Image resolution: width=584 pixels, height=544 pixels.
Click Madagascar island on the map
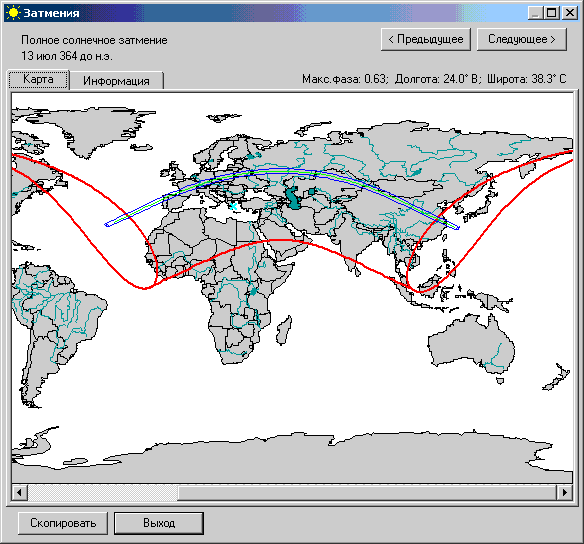coord(284,330)
